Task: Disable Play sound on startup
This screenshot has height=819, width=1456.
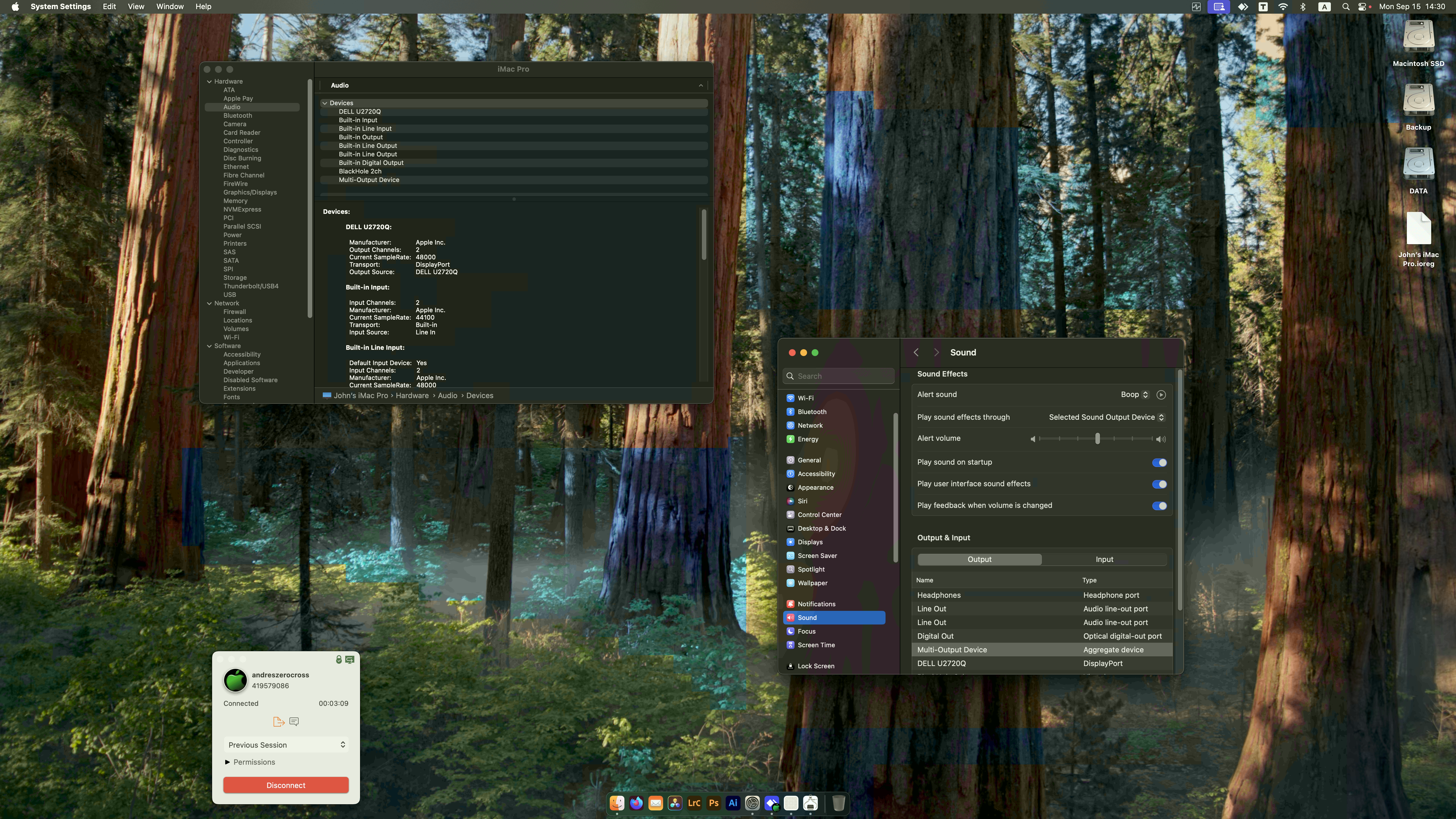Action: pos(1159,462)
